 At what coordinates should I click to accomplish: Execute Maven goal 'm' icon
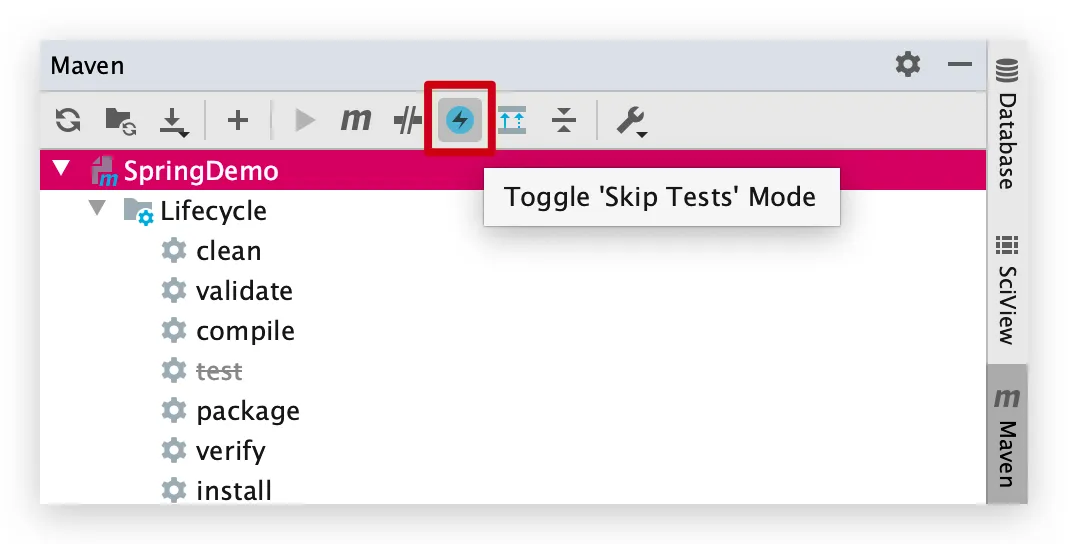point(356,121)
